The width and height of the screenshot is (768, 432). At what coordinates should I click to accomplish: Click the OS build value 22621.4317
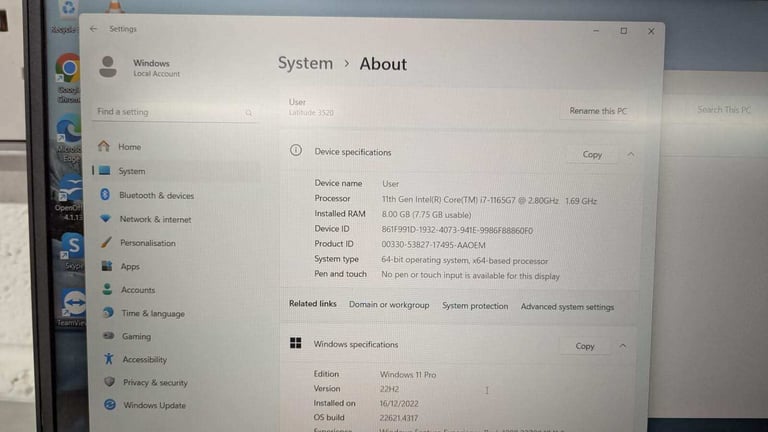coord(399,418)
